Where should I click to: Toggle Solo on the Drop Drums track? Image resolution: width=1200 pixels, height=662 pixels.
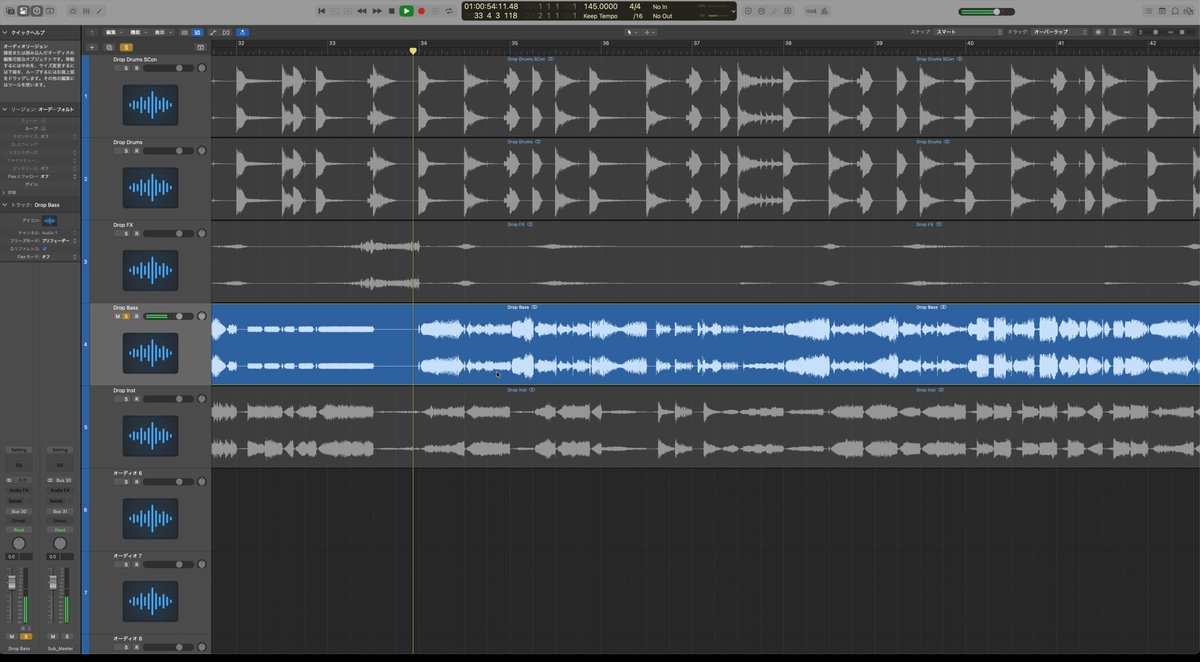pyautogui.click(x=126, y=150)
